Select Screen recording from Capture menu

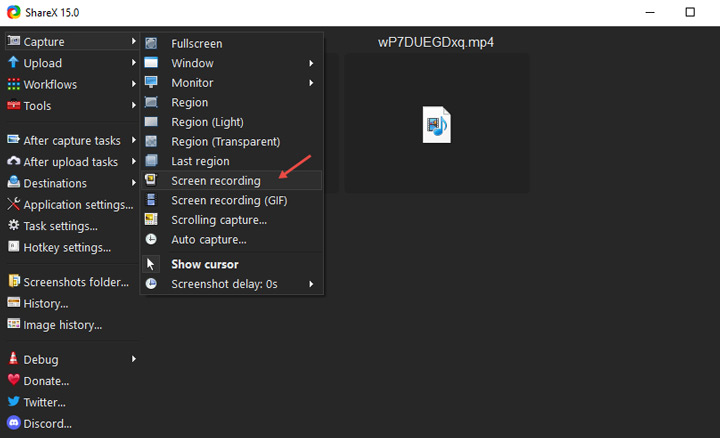coord(216,181)
